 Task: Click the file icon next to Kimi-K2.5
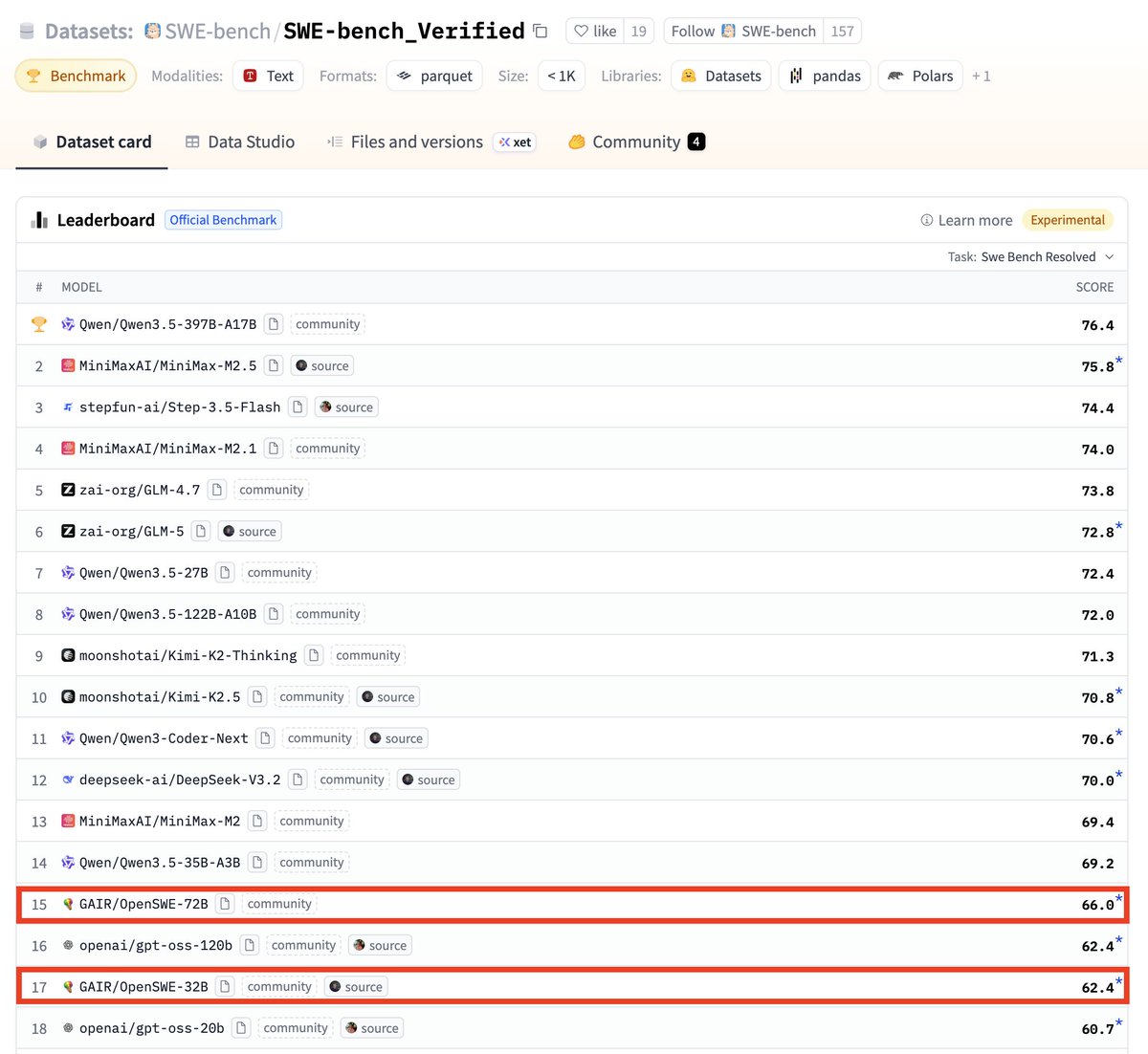point(257,697)
